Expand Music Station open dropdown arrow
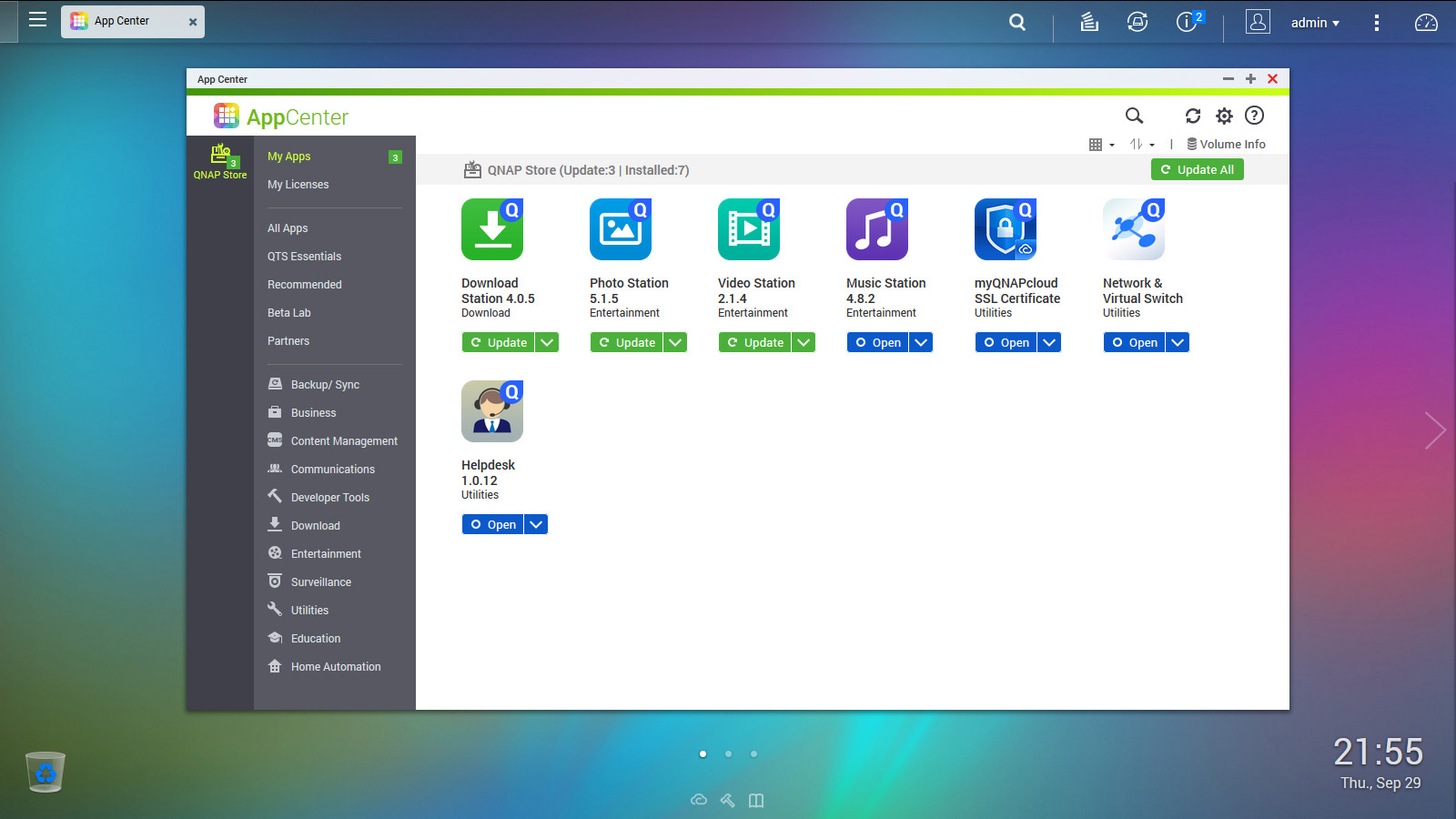The image size is (1456, 819). 921,342
